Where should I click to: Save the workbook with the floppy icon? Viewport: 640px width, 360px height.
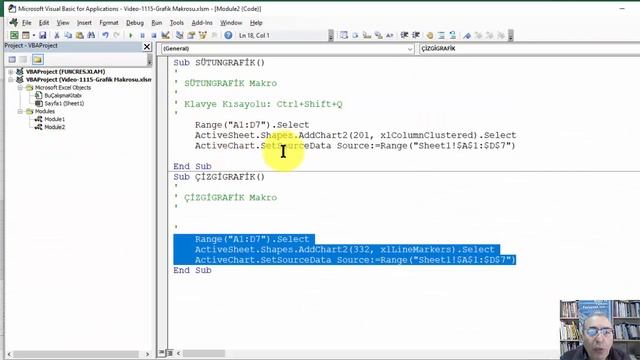tap(42, 36)
